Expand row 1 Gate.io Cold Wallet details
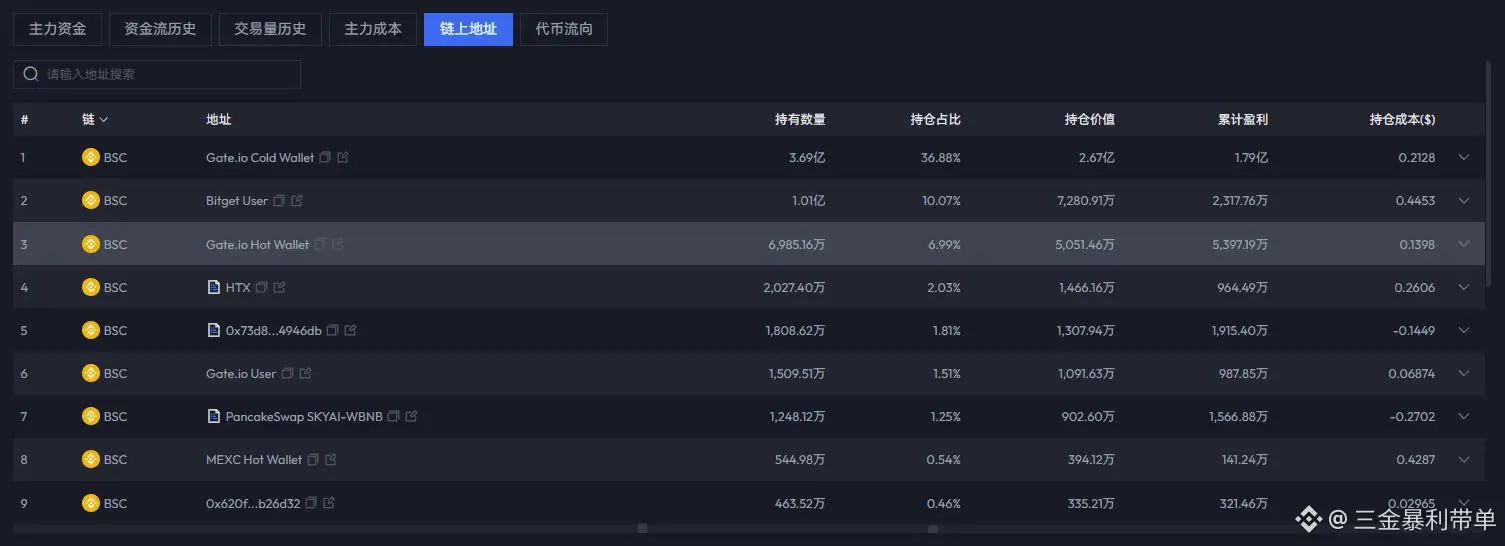Image resolution: width=1505 pixels, height=546 pixels. coord(1464,157)
